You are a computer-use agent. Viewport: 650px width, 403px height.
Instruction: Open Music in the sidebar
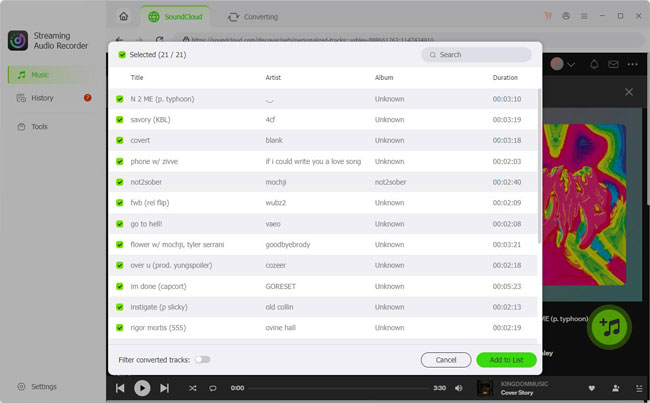pos(50,75)
